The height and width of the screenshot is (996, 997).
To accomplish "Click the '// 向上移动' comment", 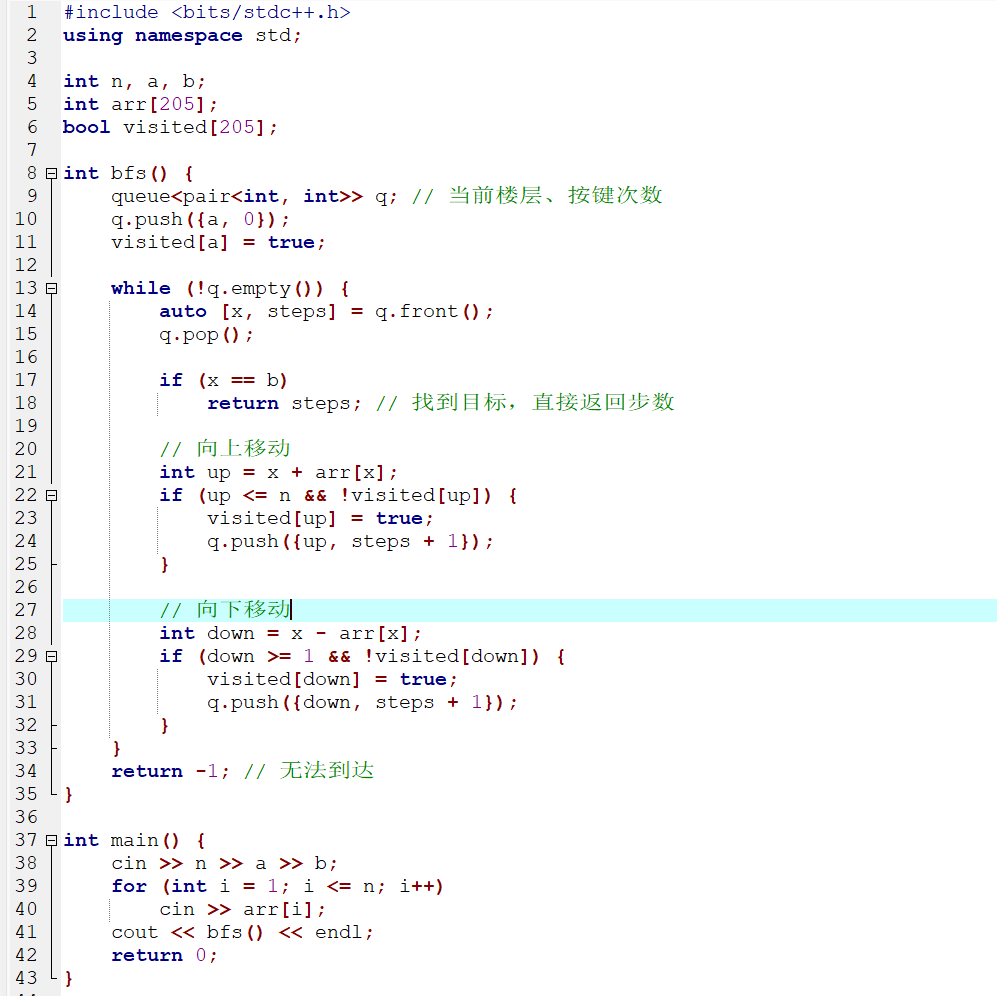I will pyautogui.click(x=224, y=449).
